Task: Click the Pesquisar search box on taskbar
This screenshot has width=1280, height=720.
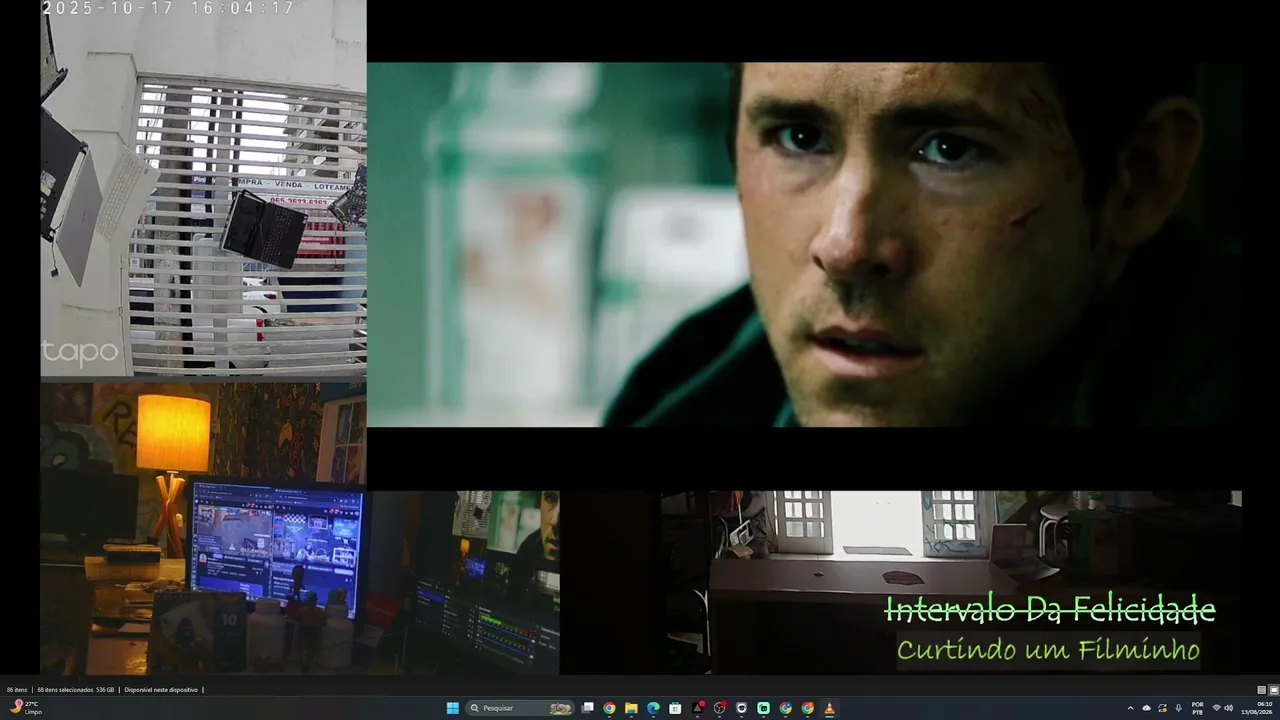Action: pos(521,708)
